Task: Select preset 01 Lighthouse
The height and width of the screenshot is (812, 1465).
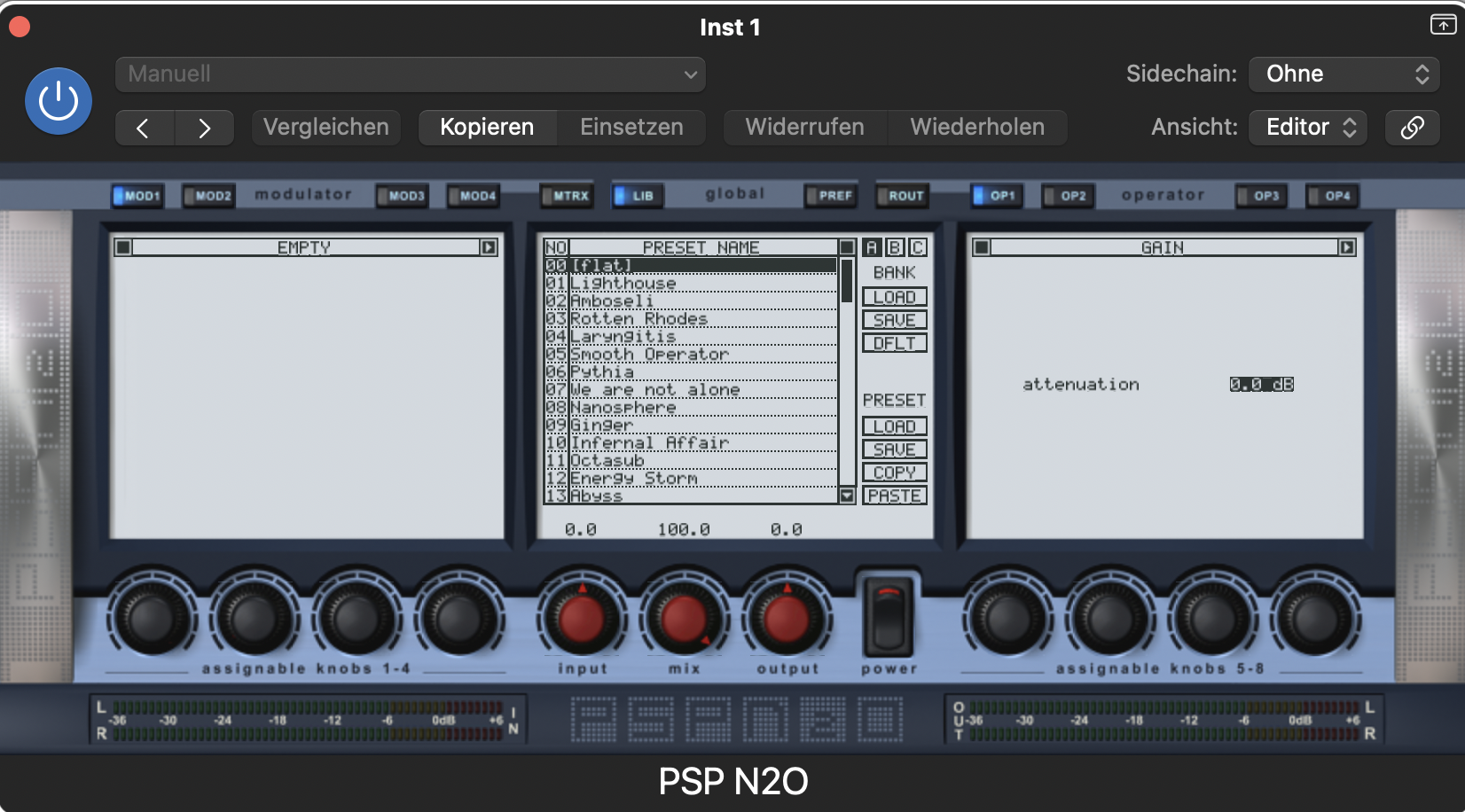Action: pos(691,283)
